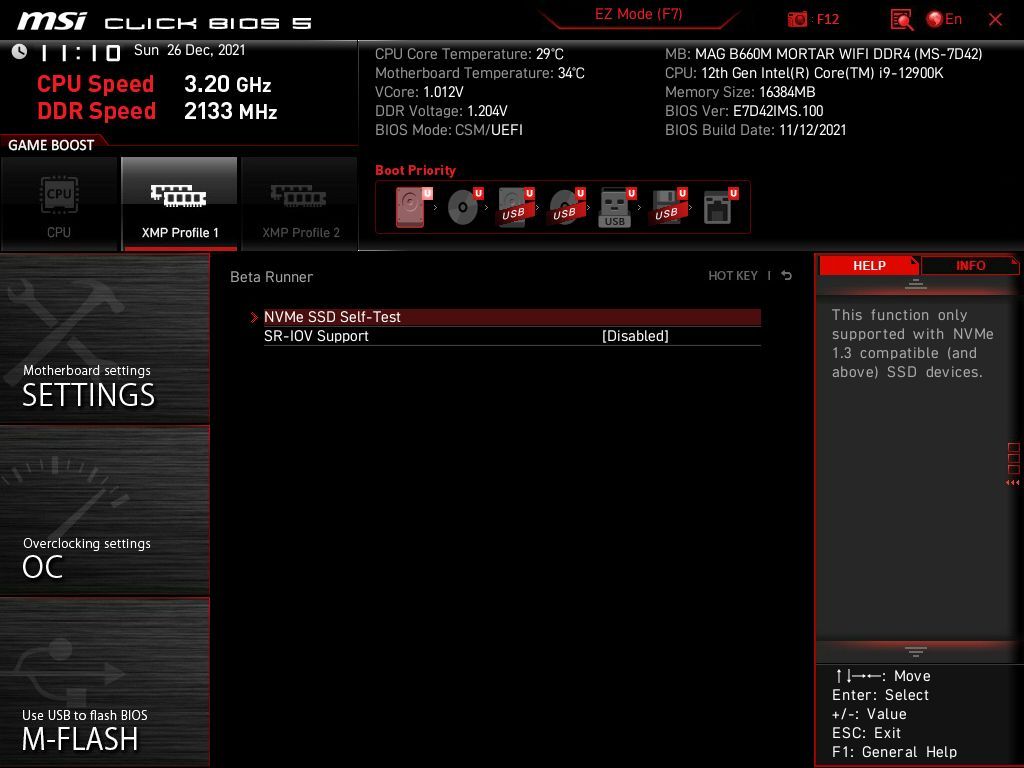1024x768 pixels.
Task: Select the hard disk boot priority icon
Action: 411,208
